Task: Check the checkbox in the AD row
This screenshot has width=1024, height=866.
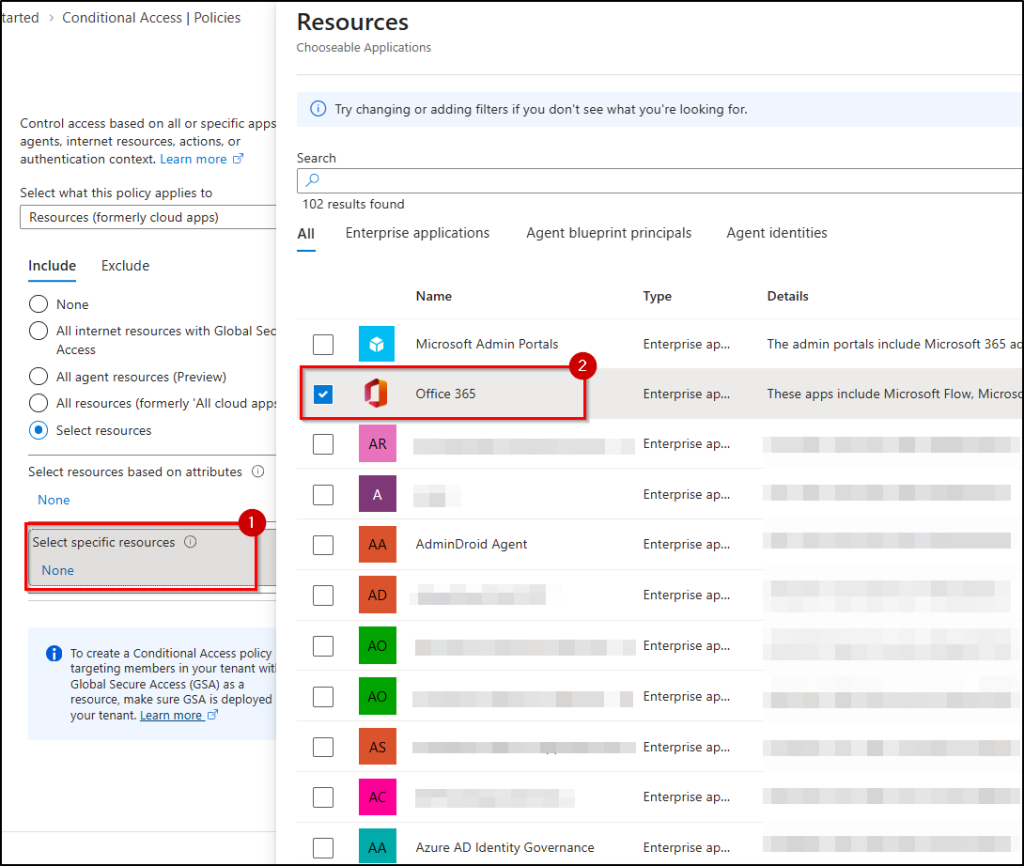Action: coord(323,595)
